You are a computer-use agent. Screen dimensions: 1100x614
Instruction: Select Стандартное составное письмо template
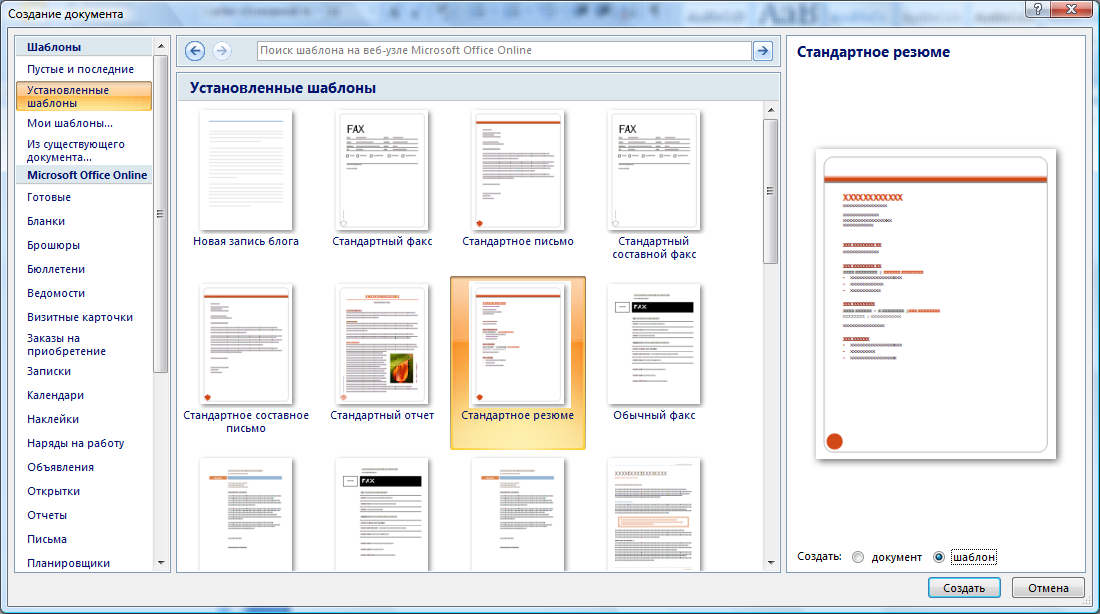[x=246, y=359]
